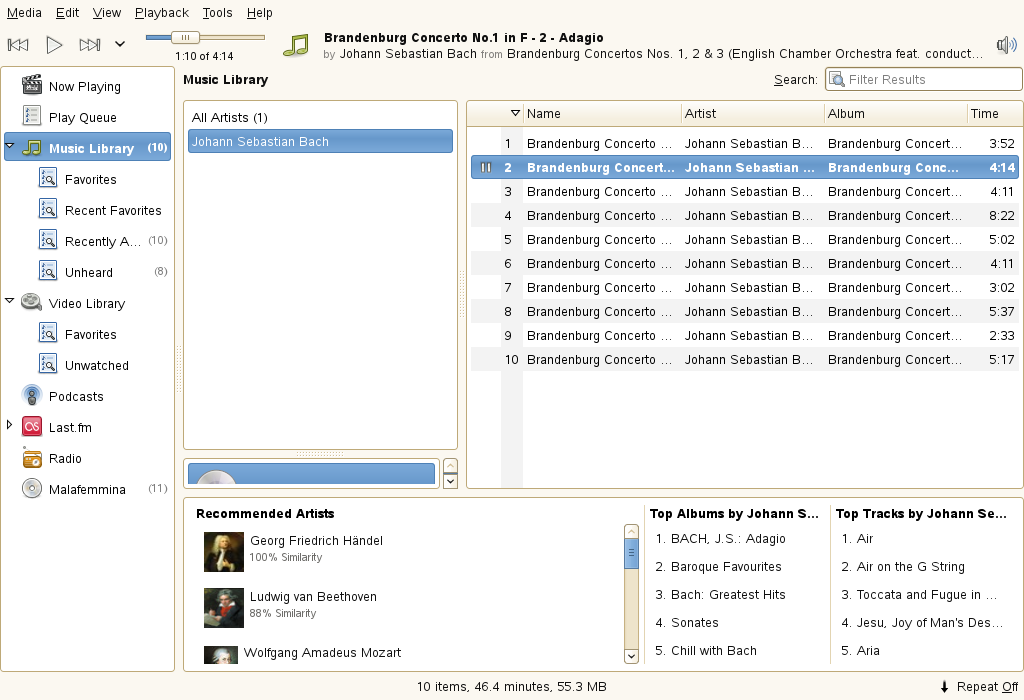Open the Playback menu
Screen dimensions: 1024x700
[161, 13]
